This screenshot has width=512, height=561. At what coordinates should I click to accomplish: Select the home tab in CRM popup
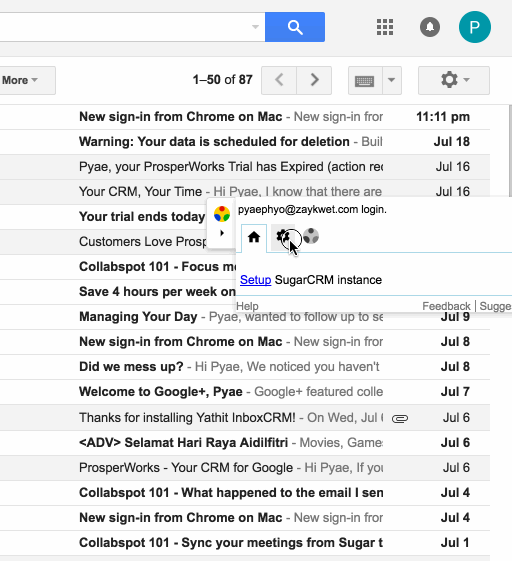click(x=254, y=237)
